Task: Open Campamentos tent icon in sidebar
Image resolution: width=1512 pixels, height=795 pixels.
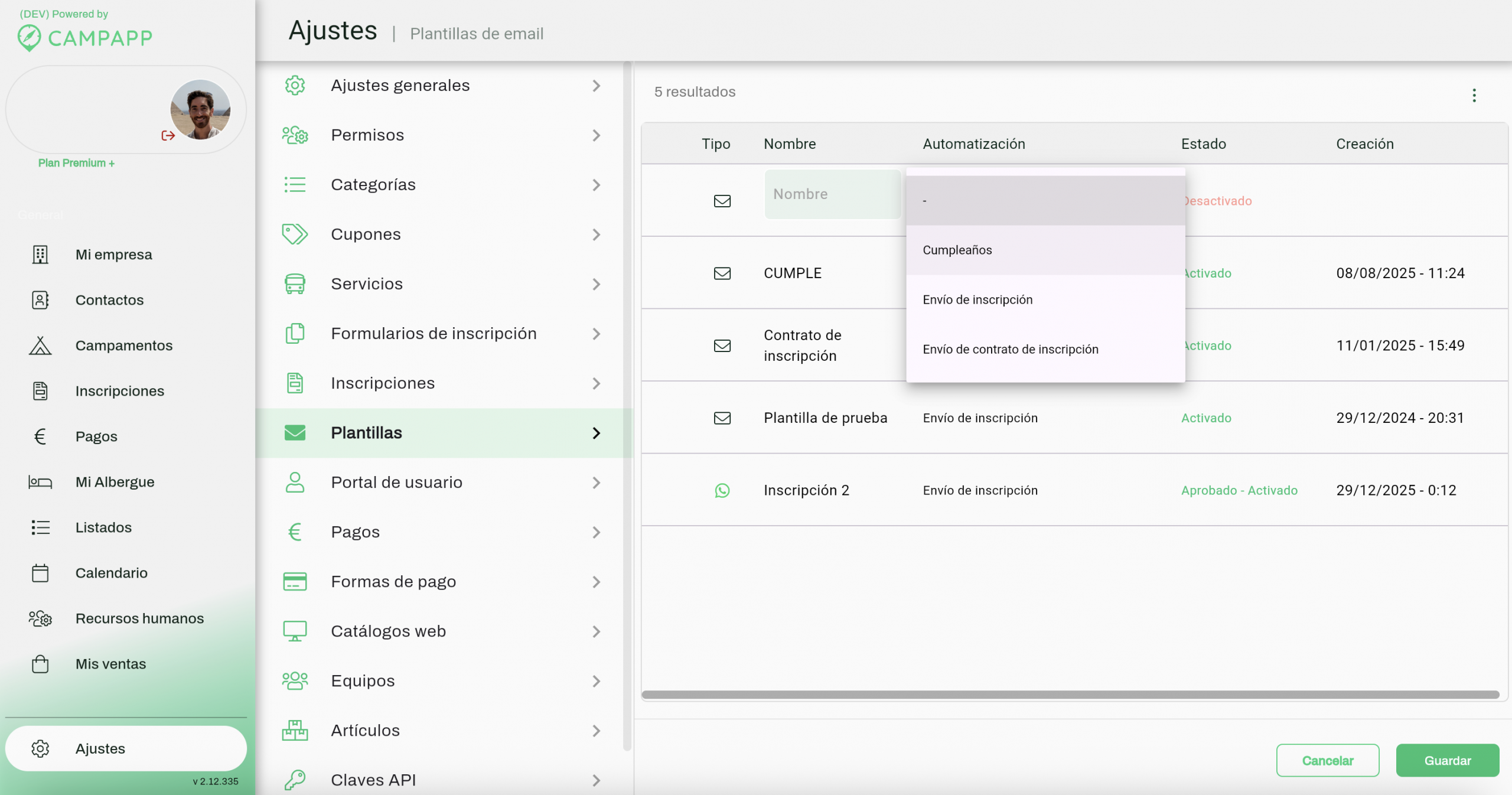Action: (x=40, y=346)
